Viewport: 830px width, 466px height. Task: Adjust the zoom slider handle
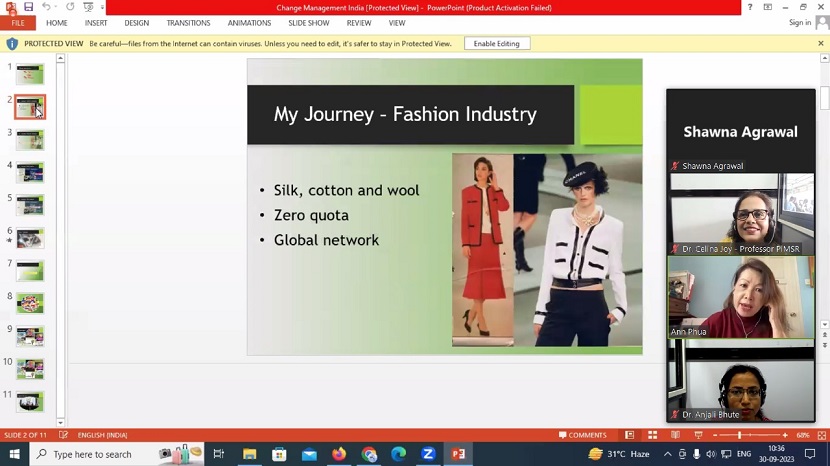(739, 435)
